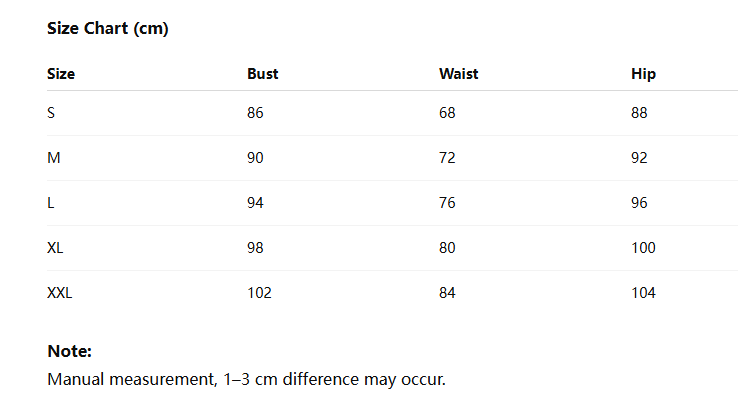Screen dimensions: 738x397
Task: Select hip value 100 for size XL
Action: click(643, 248)
